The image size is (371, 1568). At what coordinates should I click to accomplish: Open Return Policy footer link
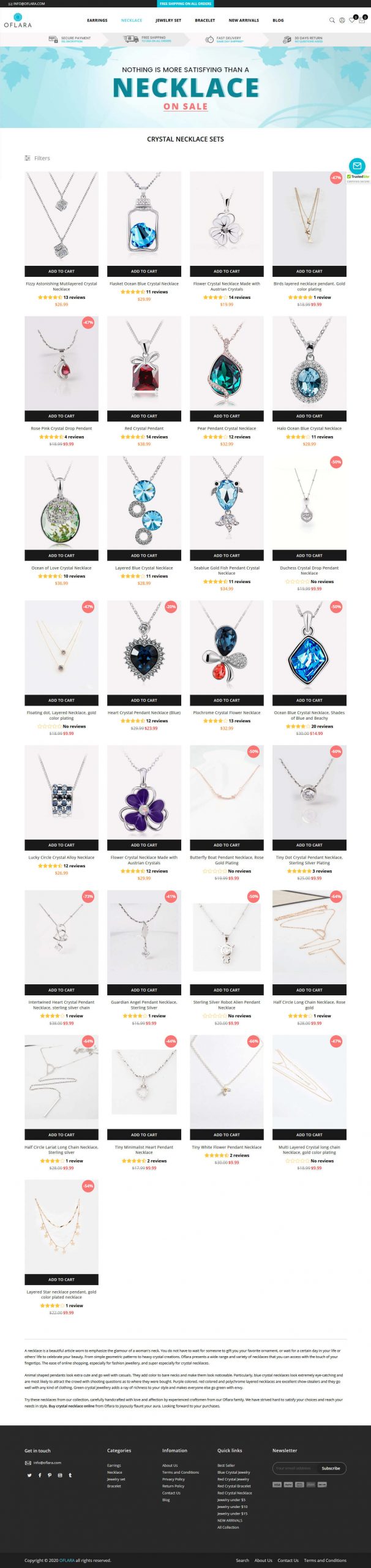pyautogui.click(x=173, y=1486)
